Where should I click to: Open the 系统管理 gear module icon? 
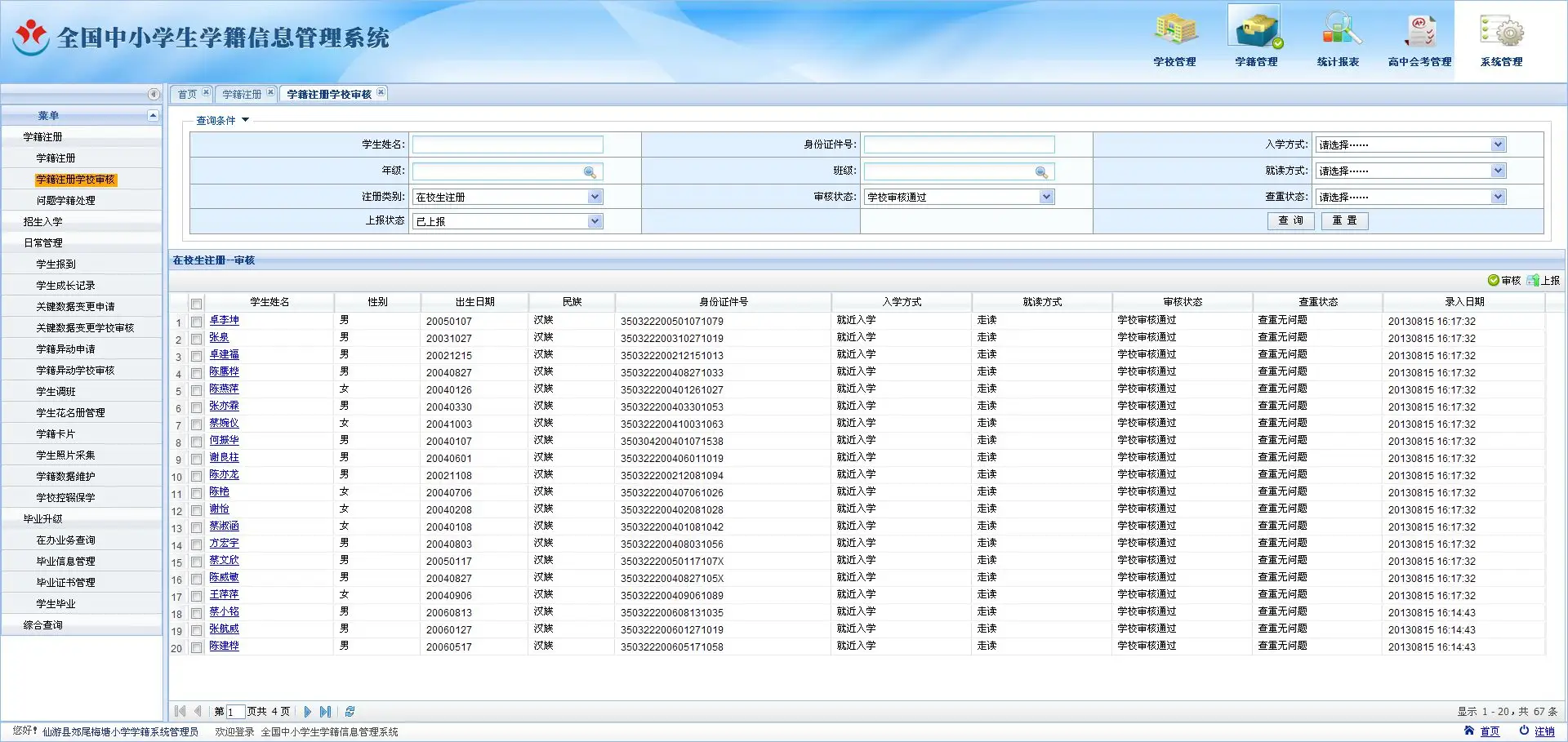click(1502, 38)
